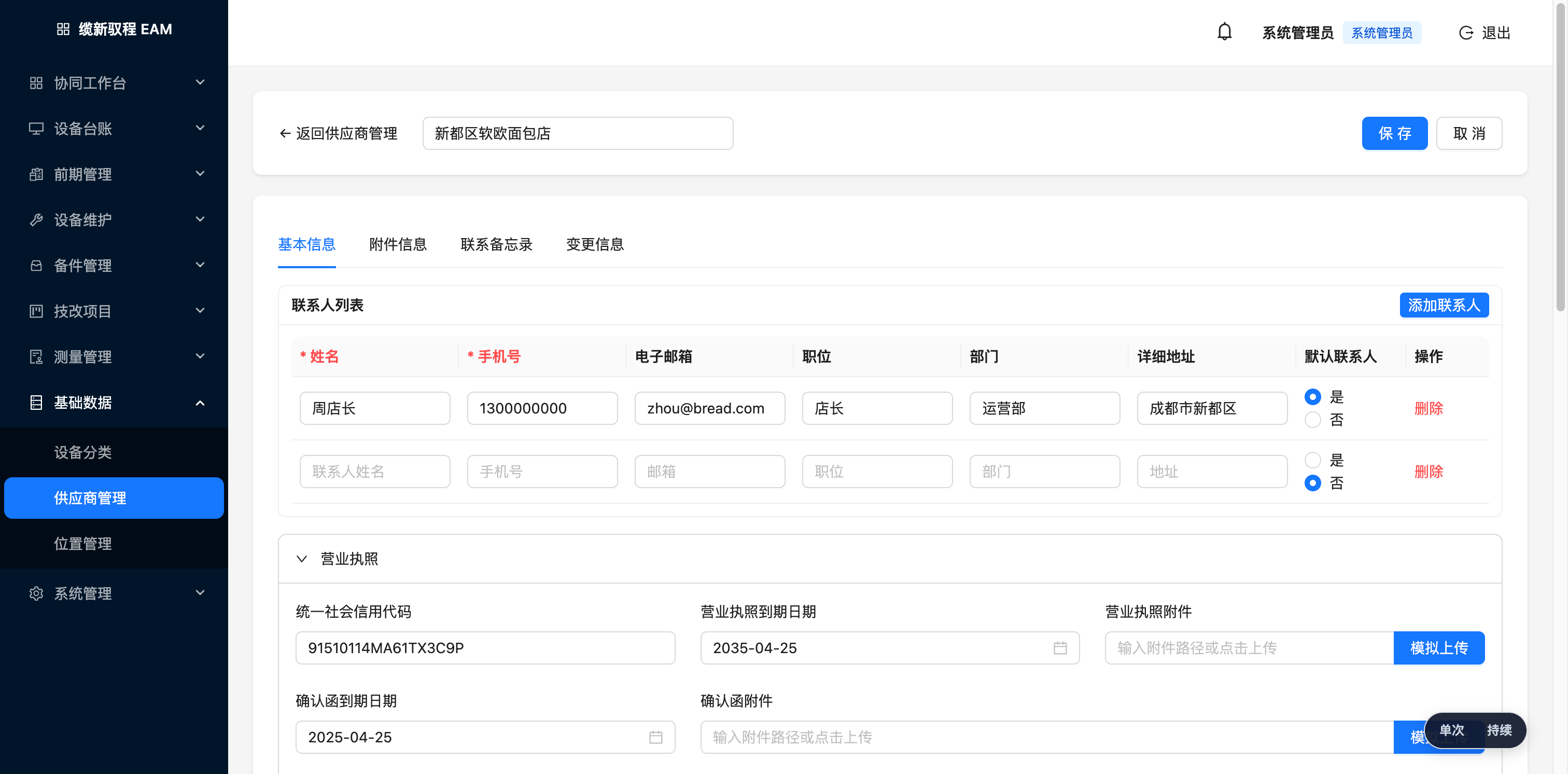Click the 确认函附件 path input
This screenshot has width=1568, height=774.
[x=1047, y=737]
